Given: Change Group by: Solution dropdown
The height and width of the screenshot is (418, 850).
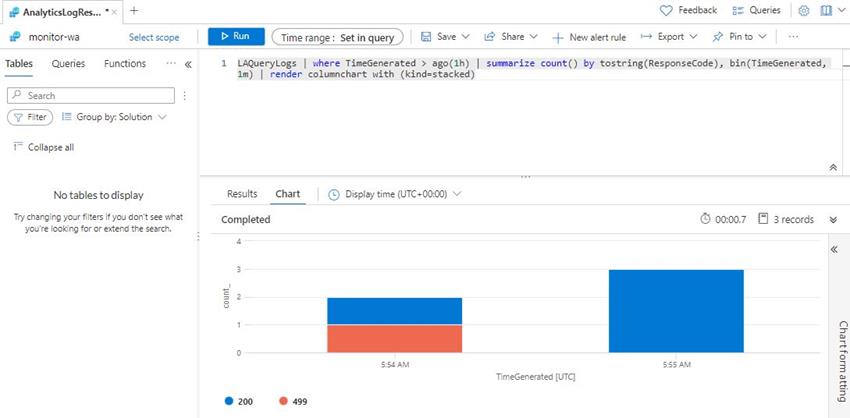Looking at the screenshot, I should (x=114, y=117).
